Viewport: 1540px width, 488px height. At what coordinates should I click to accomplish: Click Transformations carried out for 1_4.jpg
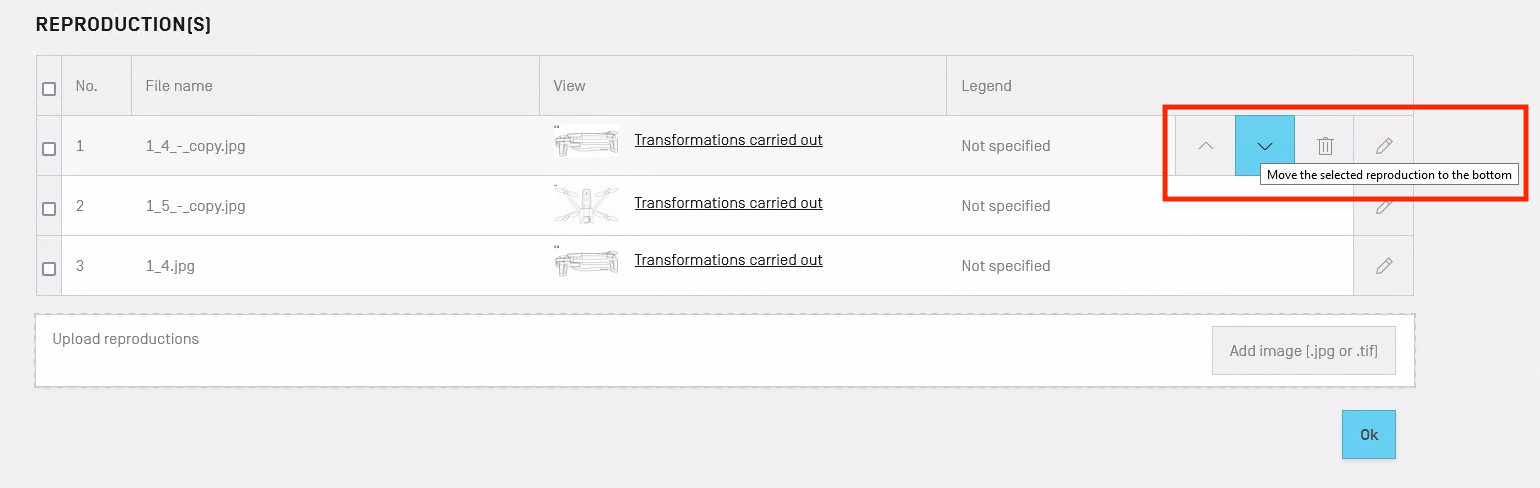(x=728, y=260)
